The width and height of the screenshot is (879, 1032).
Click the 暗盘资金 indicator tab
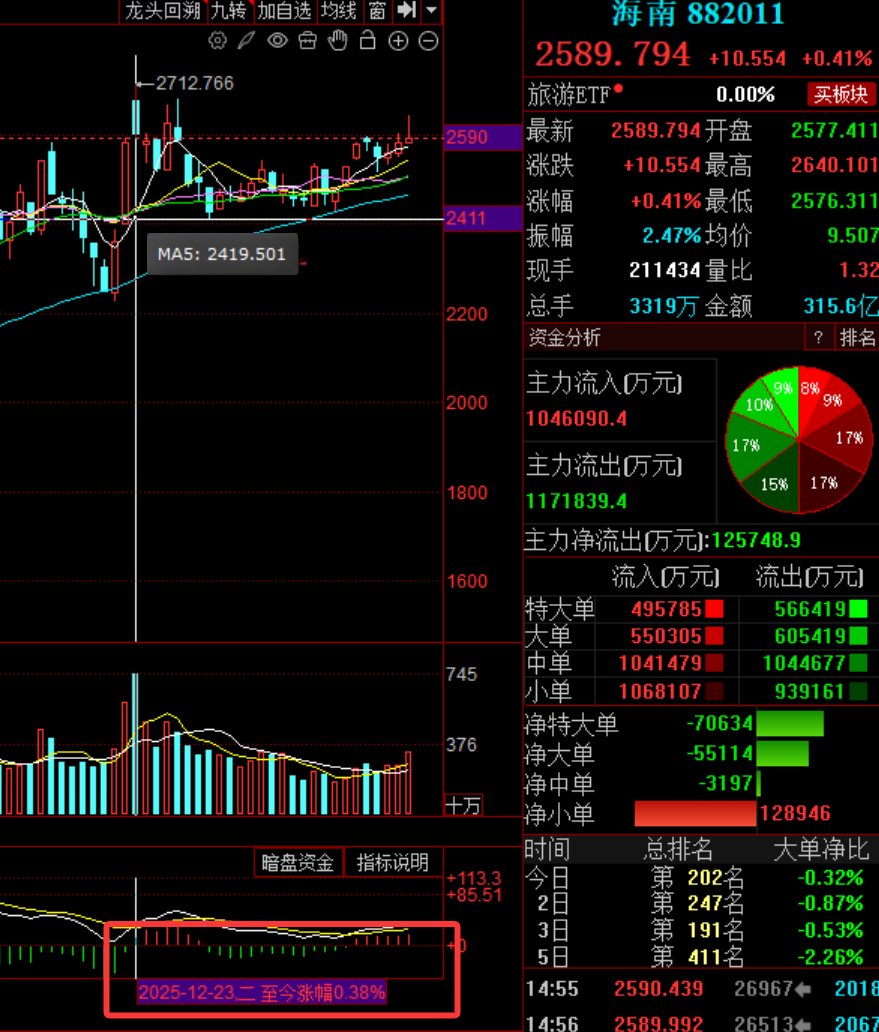click(298, 863)
